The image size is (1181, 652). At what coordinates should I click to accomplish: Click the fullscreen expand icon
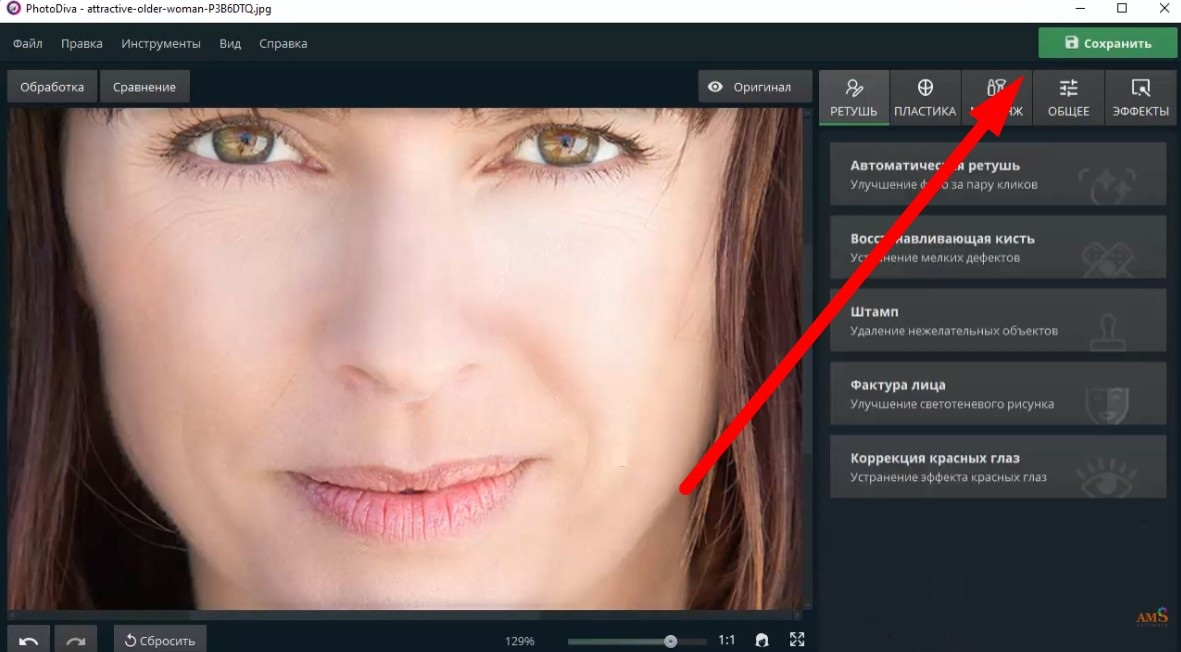(x=797, y=640)
